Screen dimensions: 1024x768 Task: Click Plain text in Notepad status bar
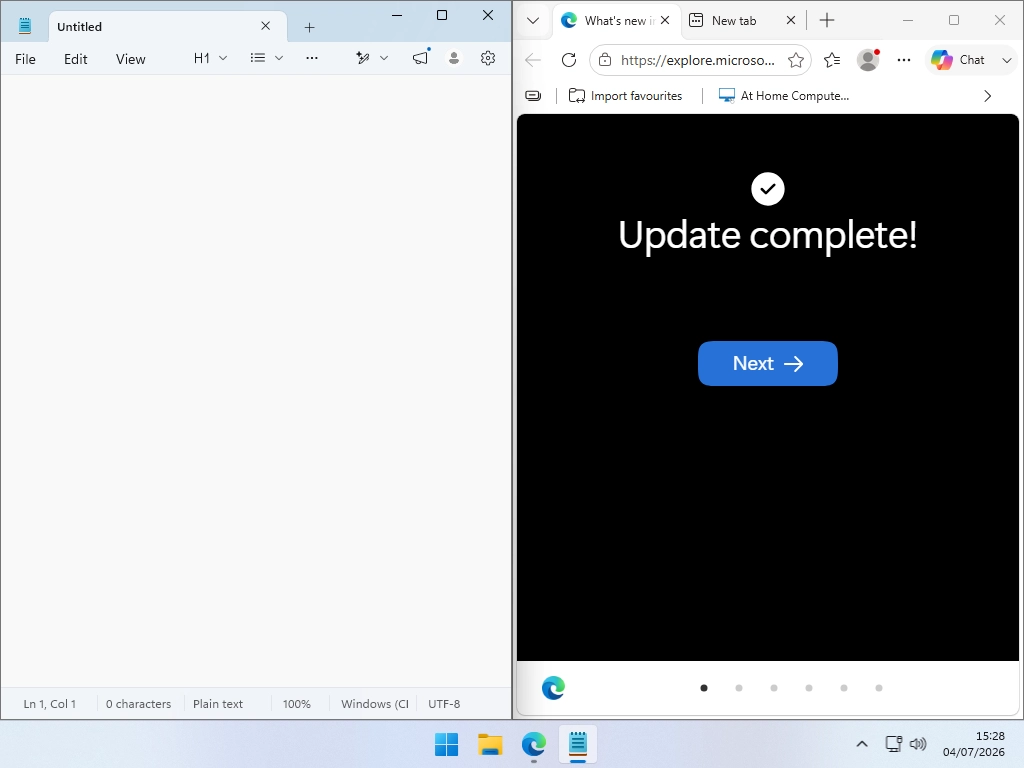coord(218,704)
